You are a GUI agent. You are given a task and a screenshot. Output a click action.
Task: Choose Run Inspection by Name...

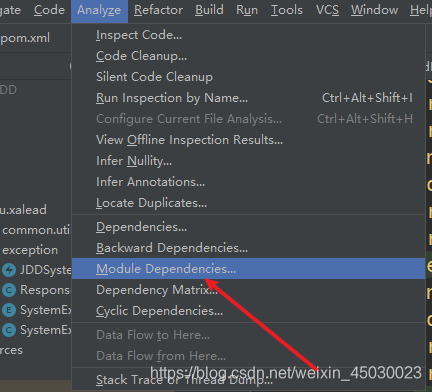click(x=248, y=98)
